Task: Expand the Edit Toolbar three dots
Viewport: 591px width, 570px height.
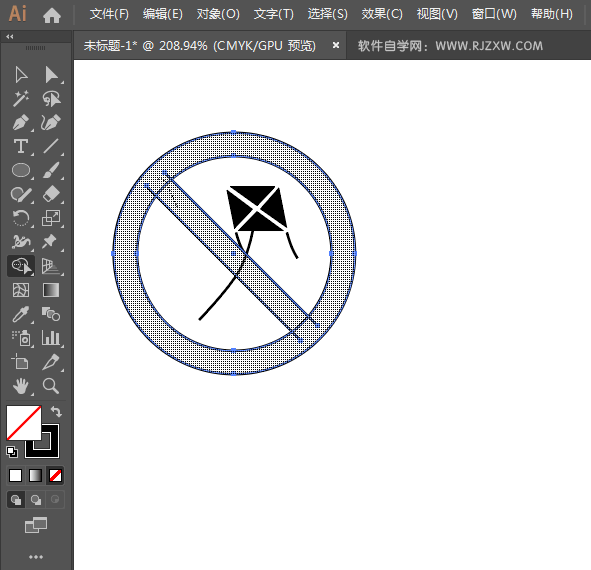Action: [36, 557]
